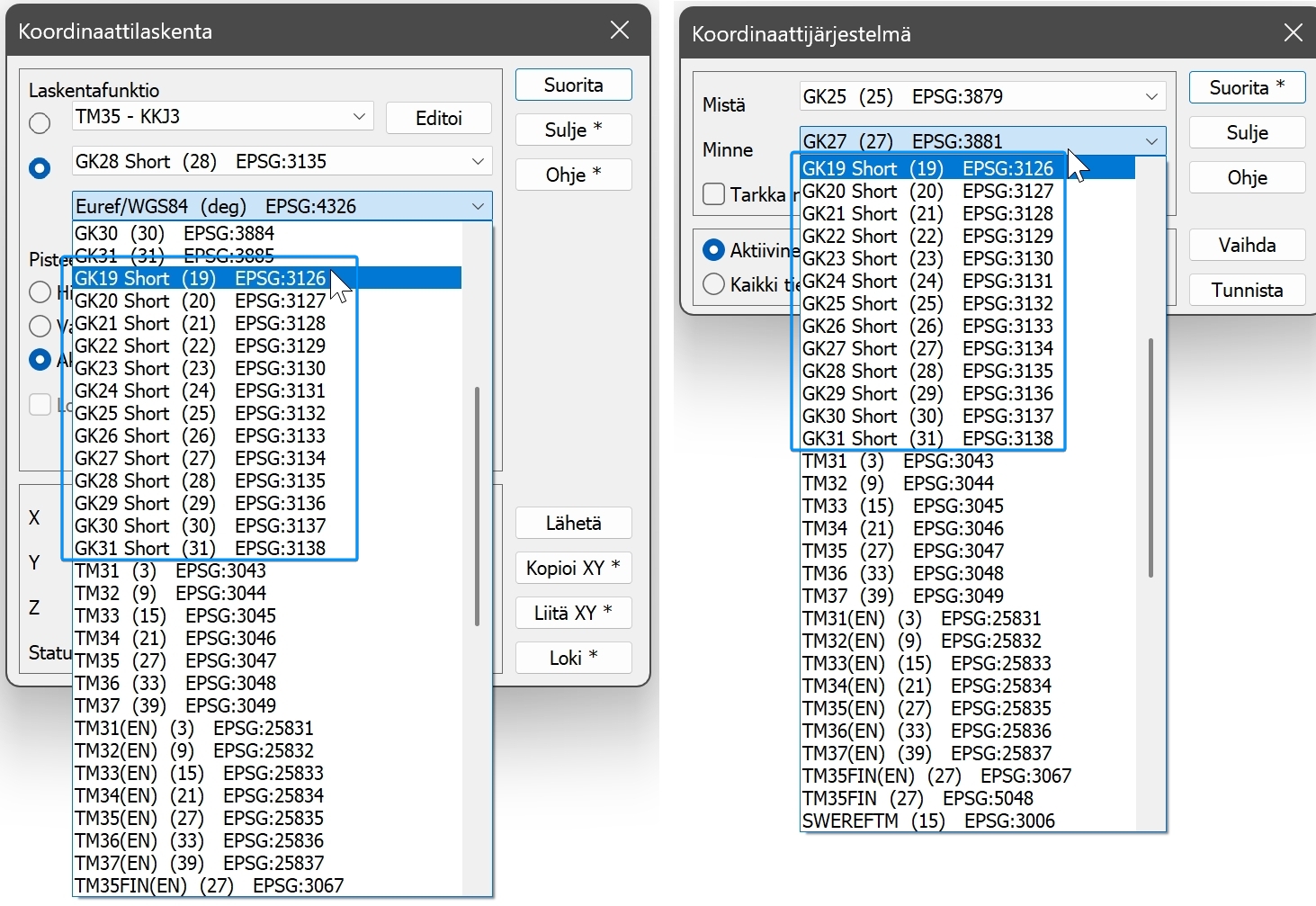This screenshot has height=906, width=1316.
Task: Click Suorita * in Koordinaattijärjestelmä window
Action: coord(1247,87)
